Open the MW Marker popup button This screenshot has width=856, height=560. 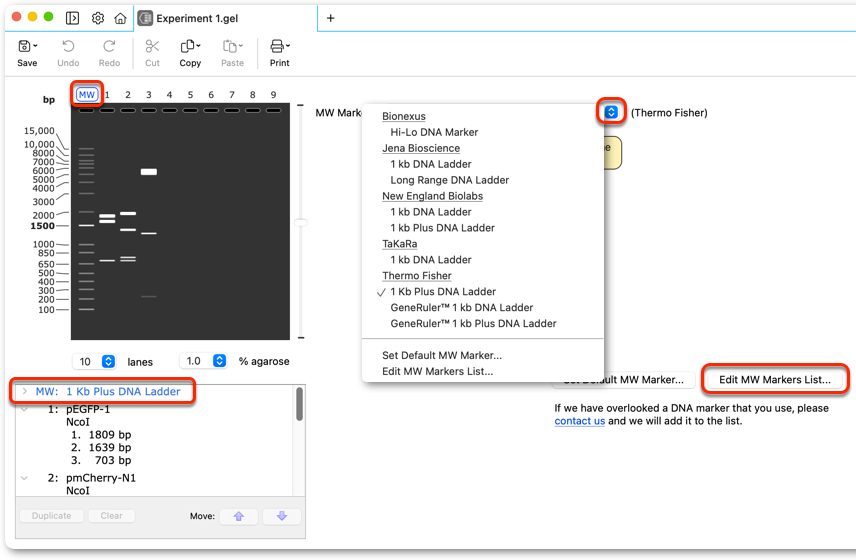coord(611,112)
